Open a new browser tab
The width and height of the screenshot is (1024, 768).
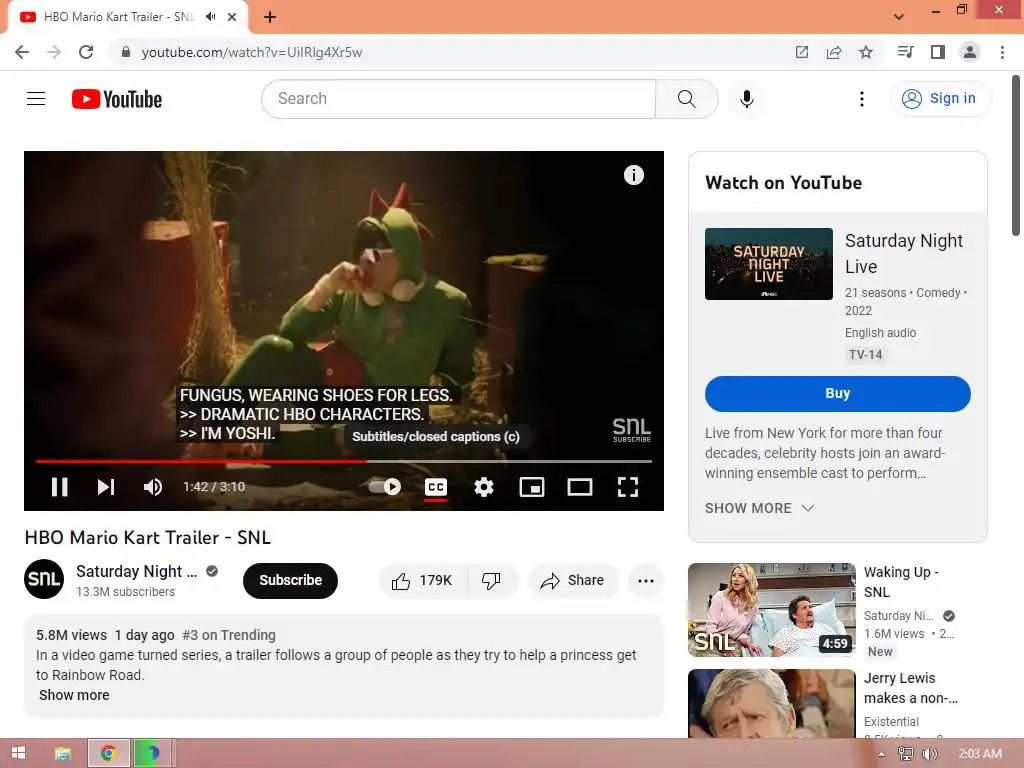(270, 17)
